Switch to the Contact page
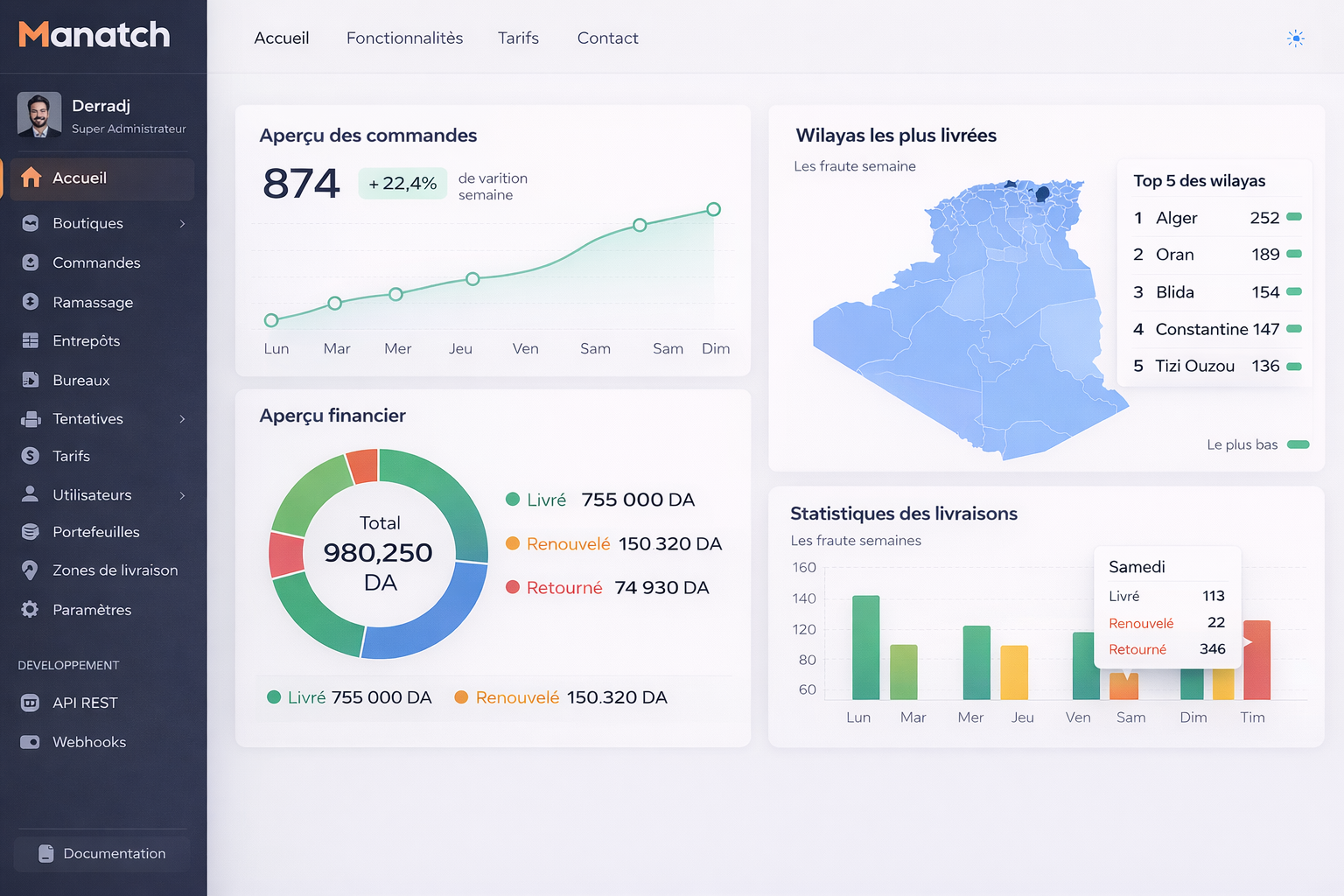This screenshot has width=1344, height=896. [607, 38]
